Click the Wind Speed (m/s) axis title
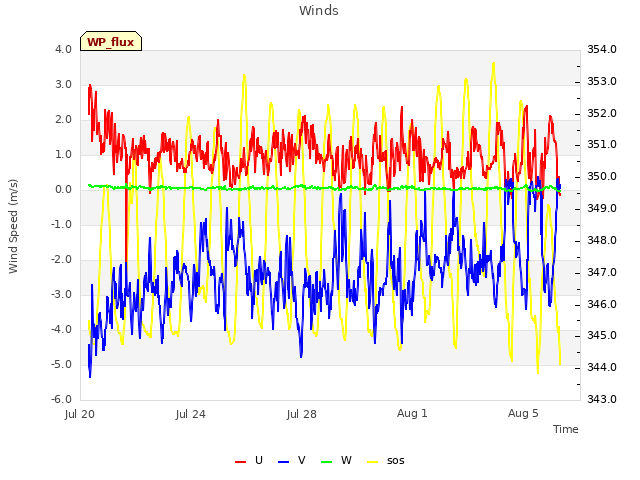The width and height of the screenshot is (640, 480). pyautogui.click(x=13, y=226)
